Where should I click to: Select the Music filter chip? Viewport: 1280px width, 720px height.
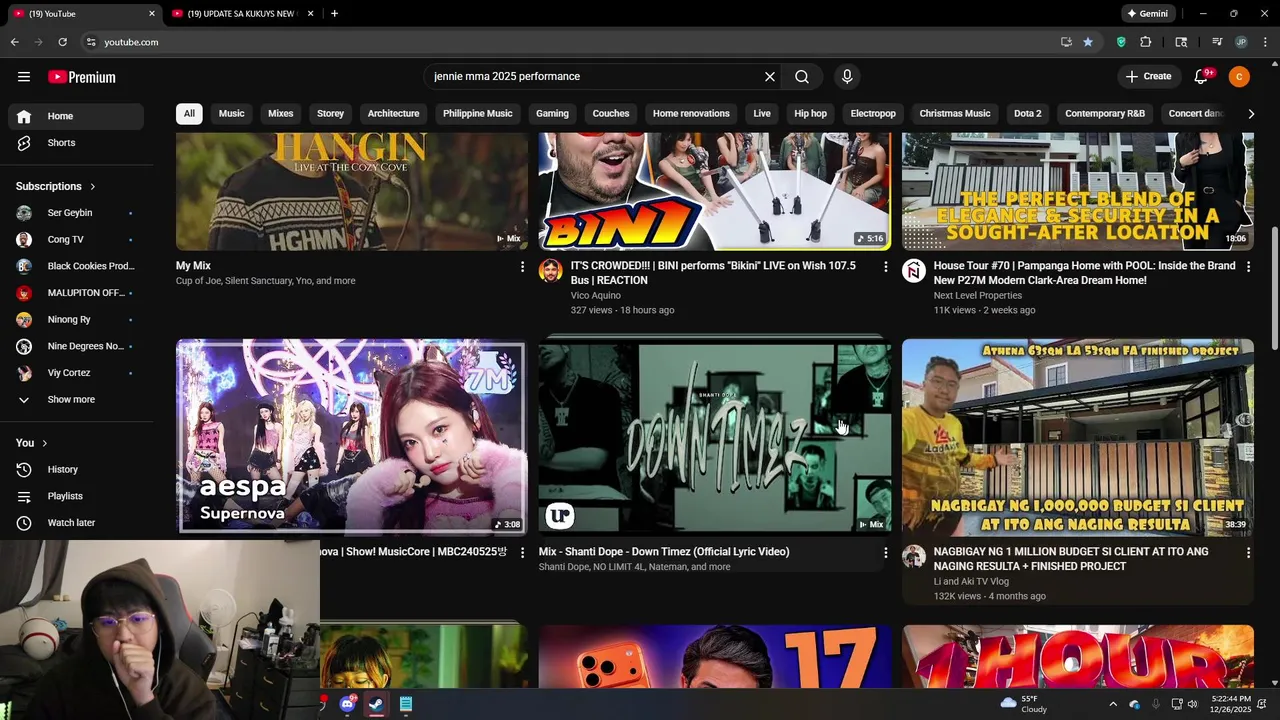231,114
